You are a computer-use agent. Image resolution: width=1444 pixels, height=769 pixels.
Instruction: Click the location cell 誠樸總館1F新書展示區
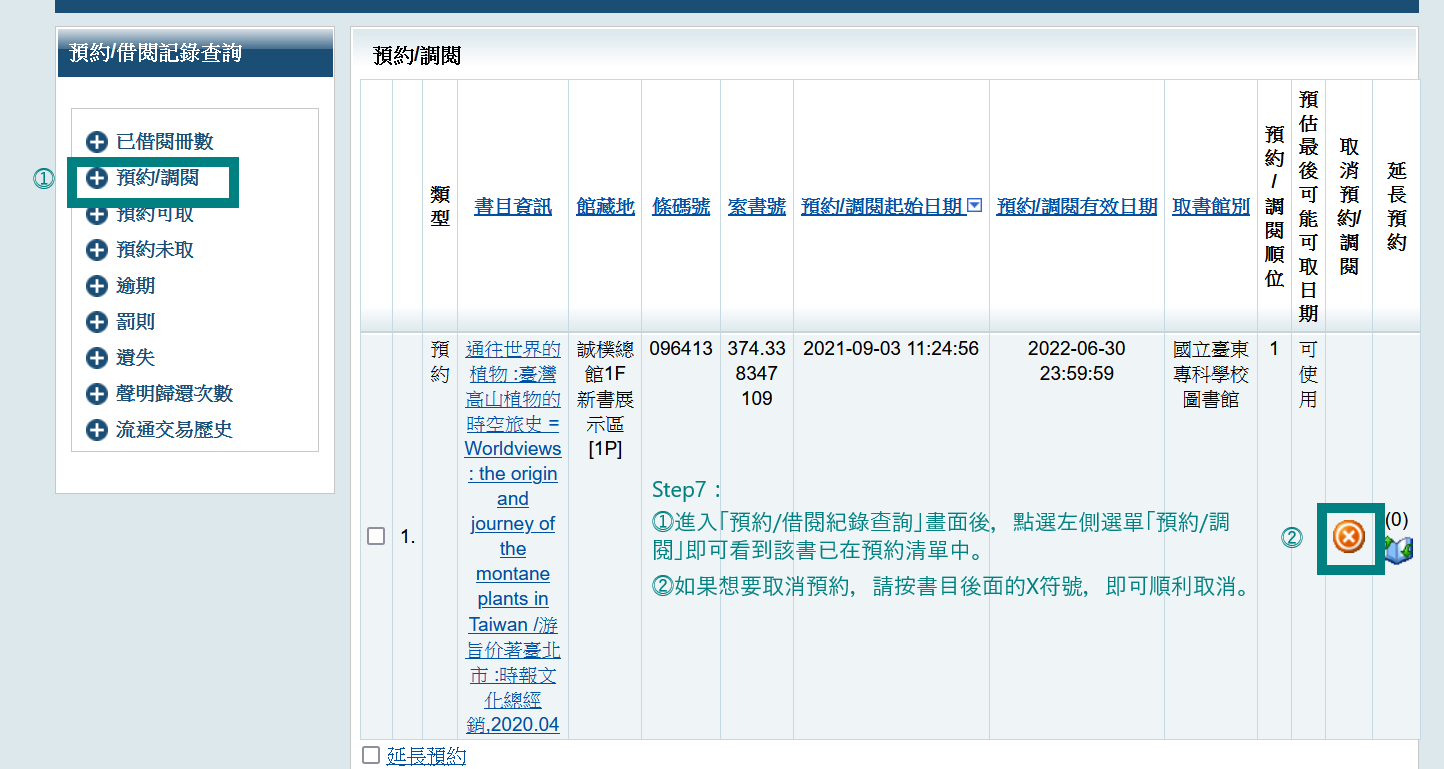click(x=605, y=399)
